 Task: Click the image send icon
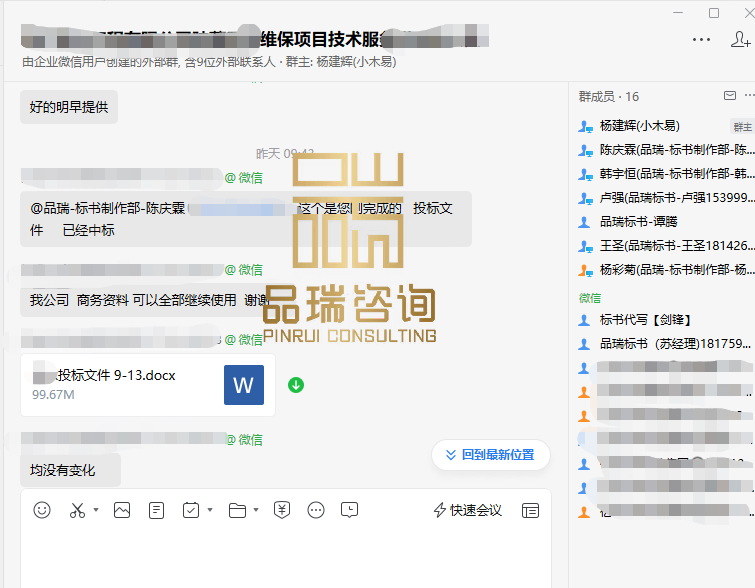click(x=122, y=510)
